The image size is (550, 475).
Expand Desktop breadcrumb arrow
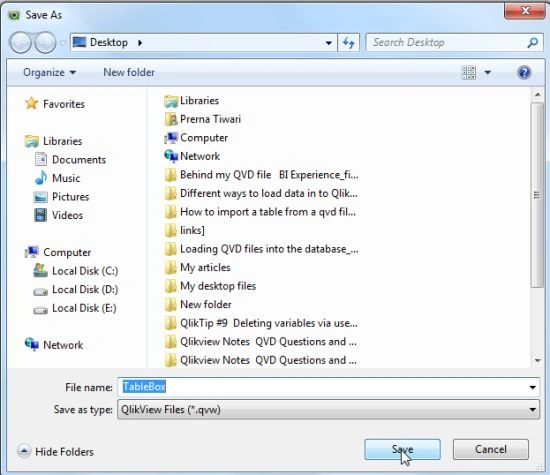140,43
